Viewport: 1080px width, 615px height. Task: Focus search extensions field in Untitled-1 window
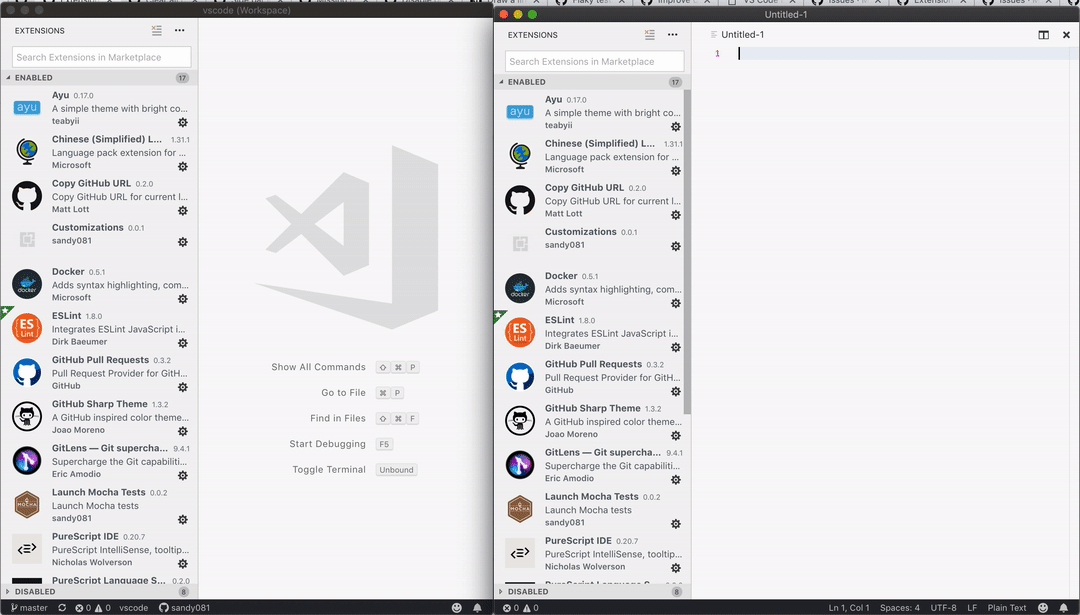coord(594,61)
